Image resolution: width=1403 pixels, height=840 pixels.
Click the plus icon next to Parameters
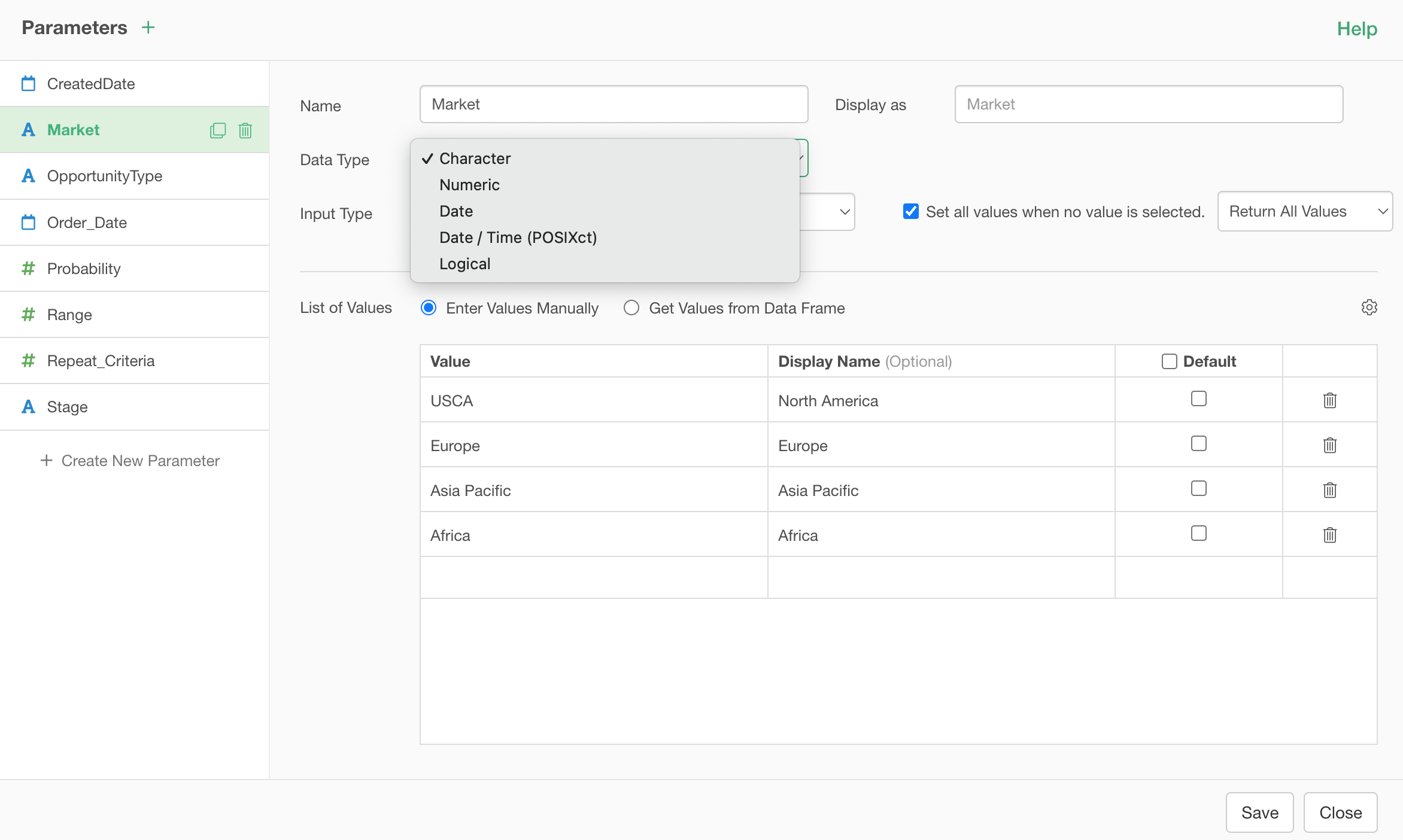point(148,28)
